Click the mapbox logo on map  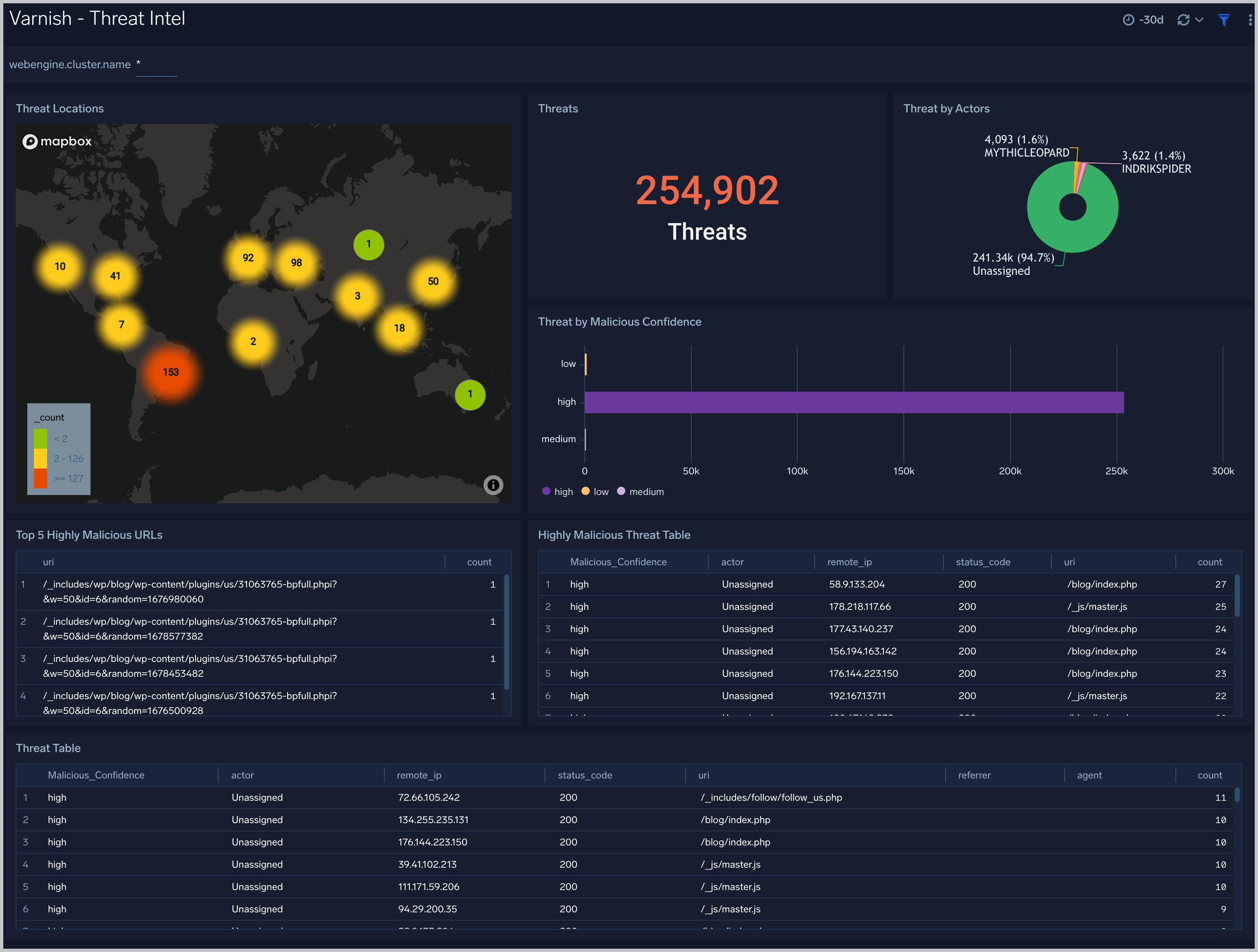pyautogui.click(x=57, y=141)
